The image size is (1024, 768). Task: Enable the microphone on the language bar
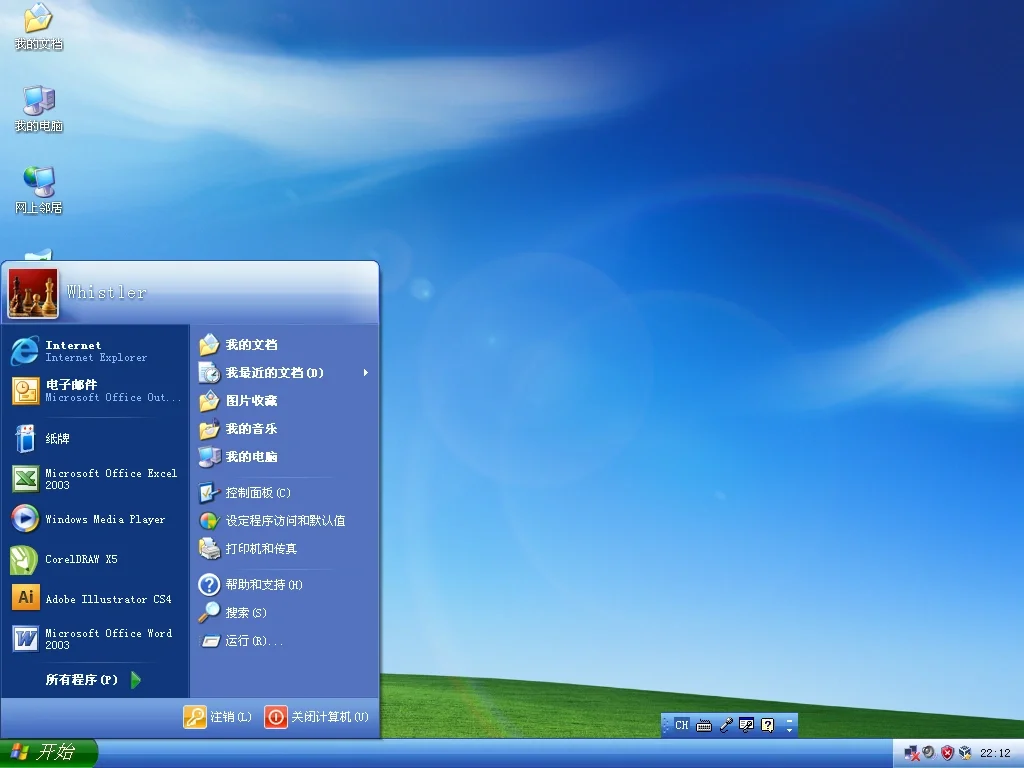(726, 725)
